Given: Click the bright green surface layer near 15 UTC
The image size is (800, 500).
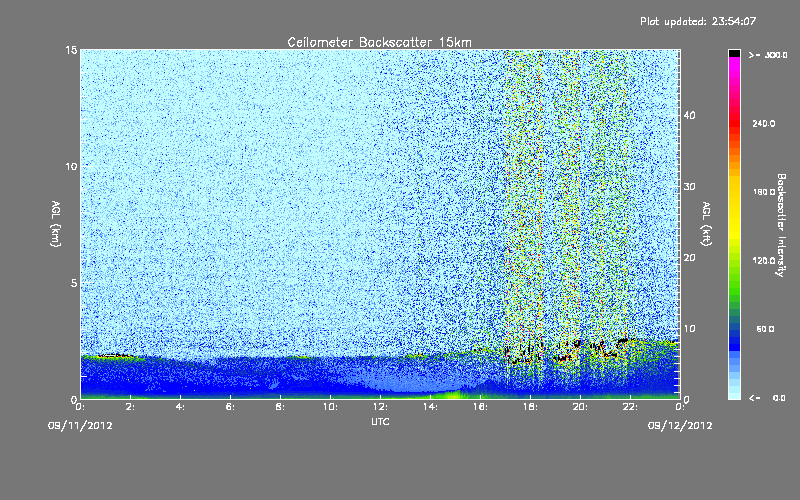Looking at the screenshot, I should pos(449,394).
